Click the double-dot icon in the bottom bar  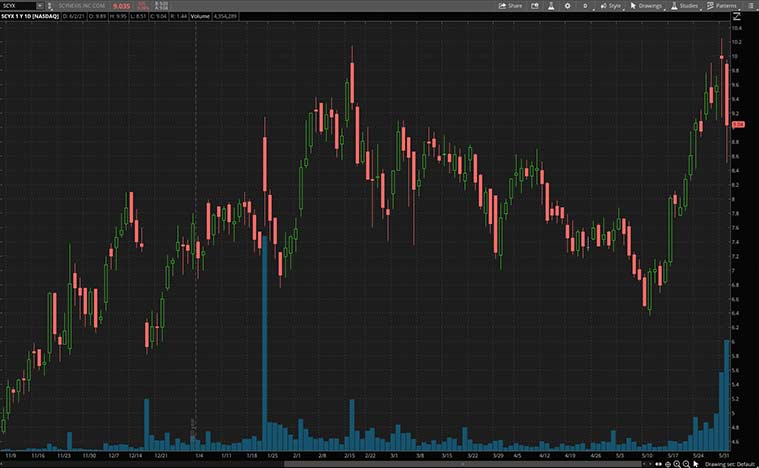click(658, 464)
